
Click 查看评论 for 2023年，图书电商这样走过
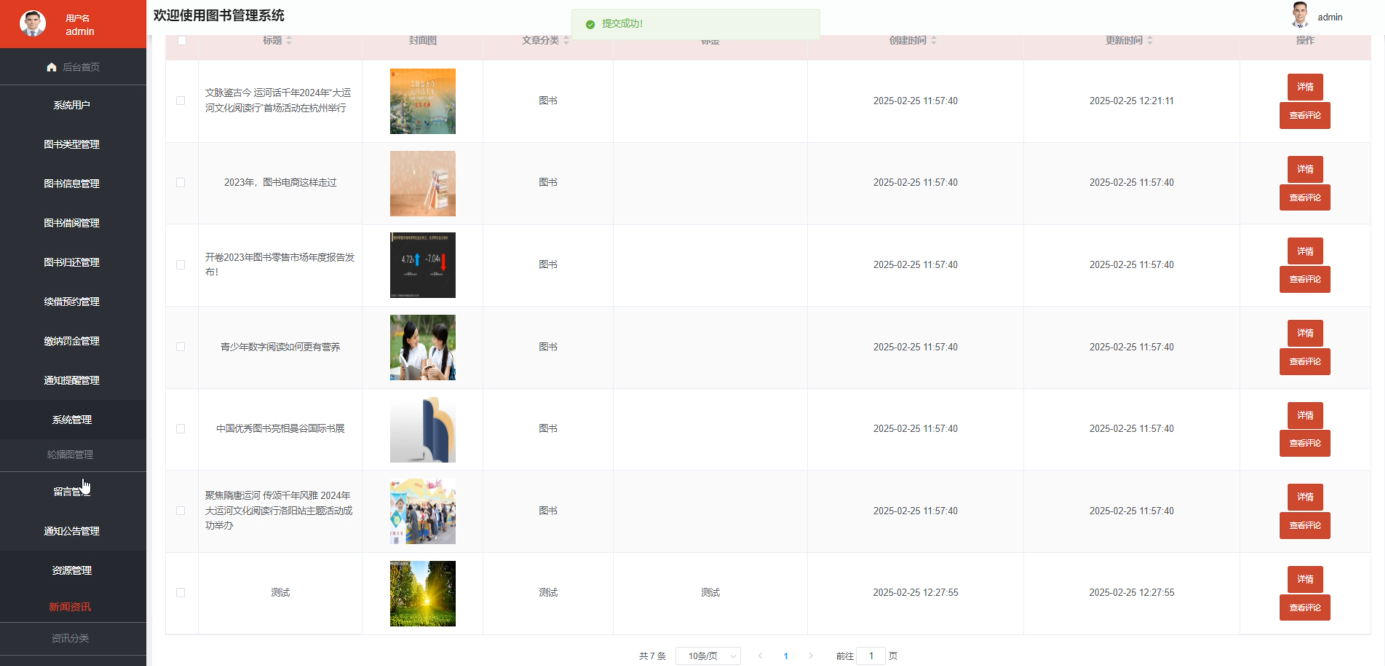tap(1305, 197)
